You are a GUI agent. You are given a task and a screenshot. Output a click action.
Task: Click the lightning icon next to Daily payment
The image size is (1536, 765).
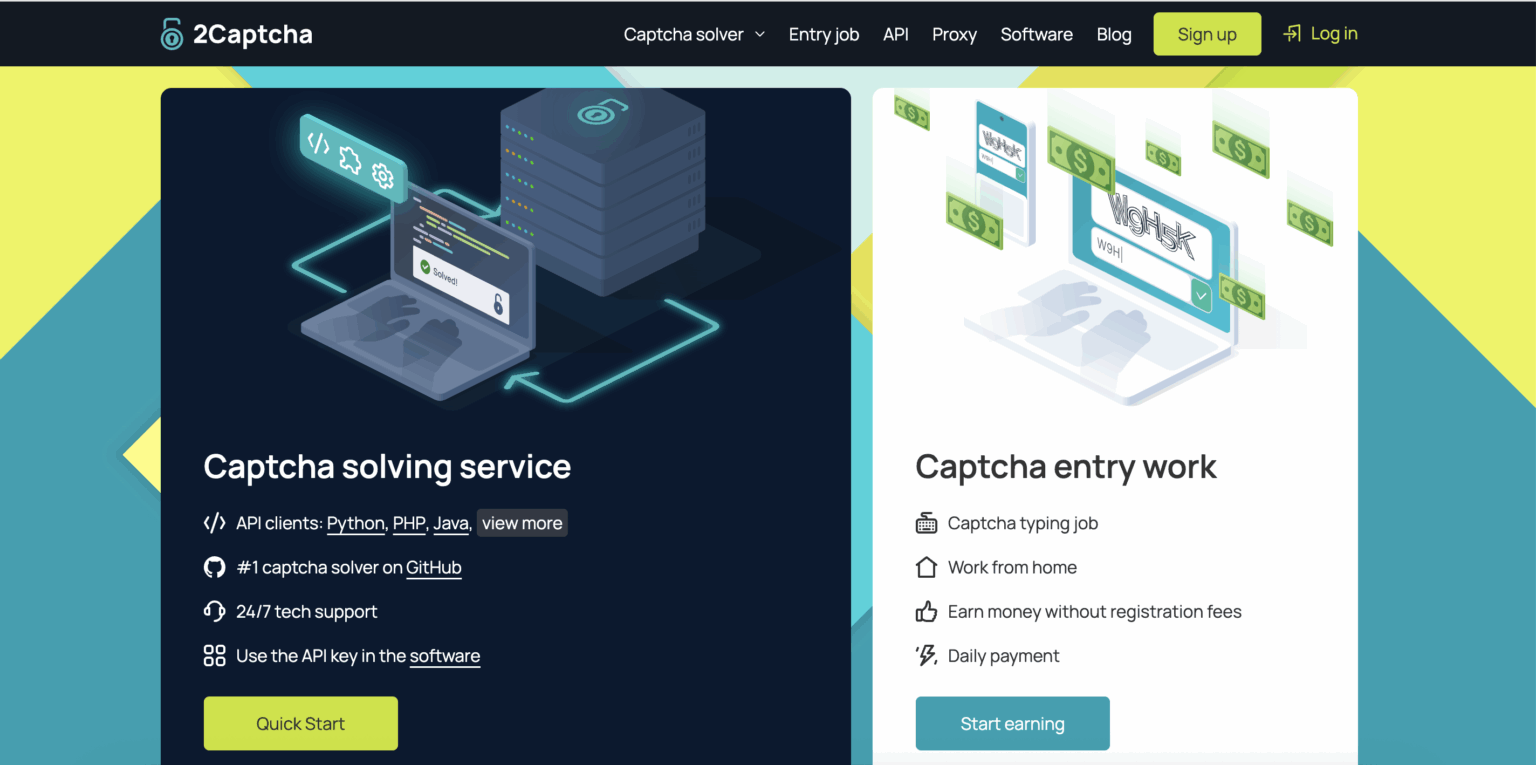[x=925, y=655]
